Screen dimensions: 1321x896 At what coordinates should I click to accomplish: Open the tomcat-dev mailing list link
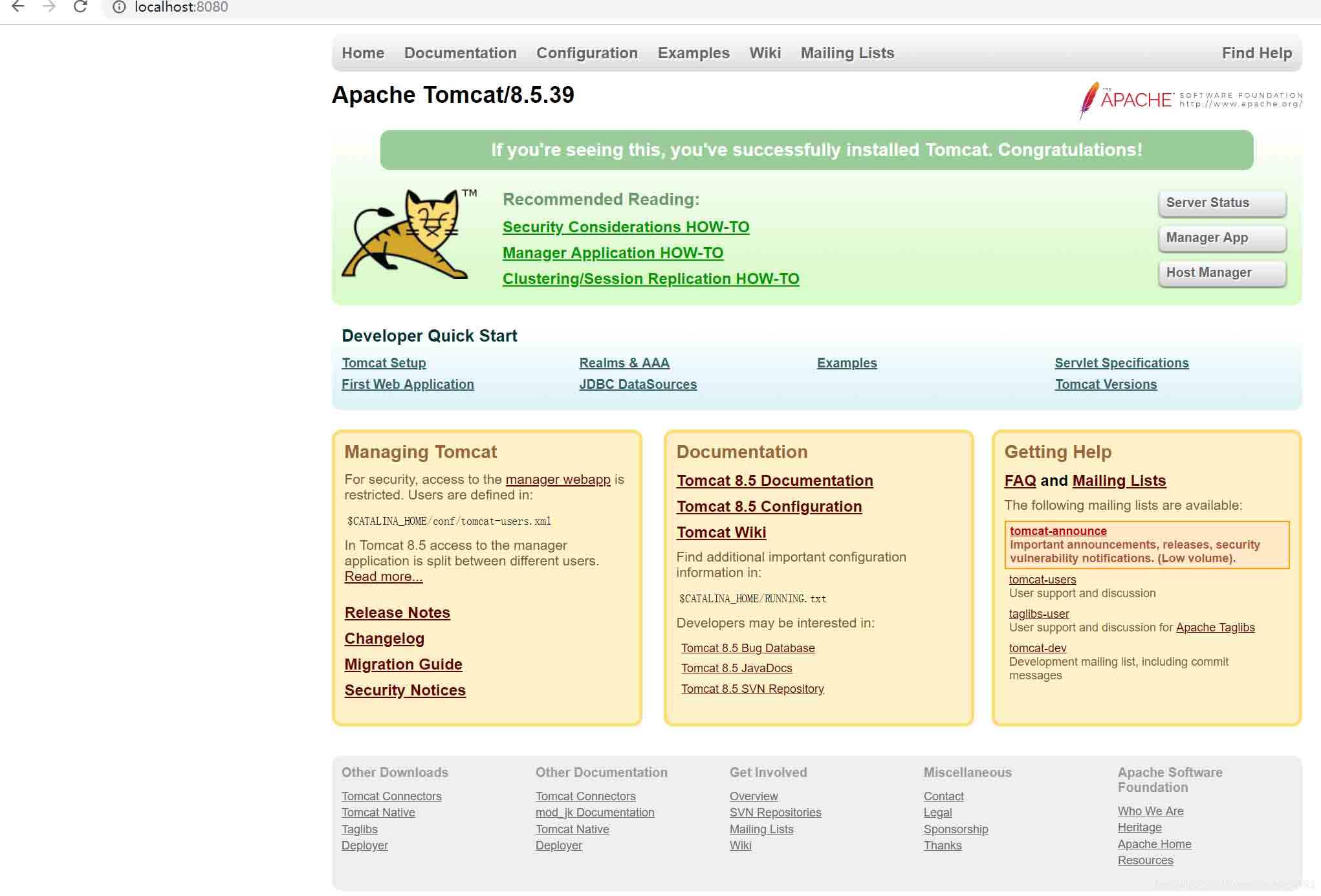point(1038,648)
